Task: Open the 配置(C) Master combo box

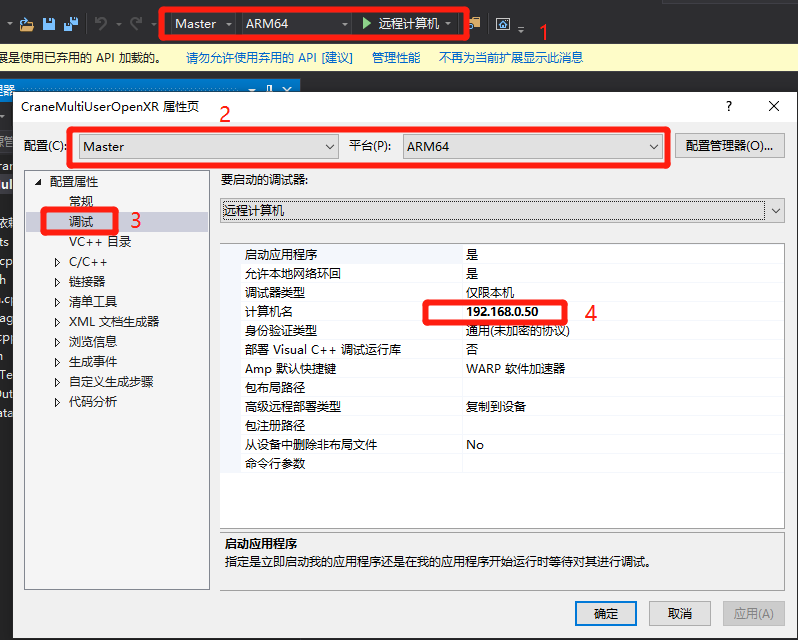Action: [209, 147]
